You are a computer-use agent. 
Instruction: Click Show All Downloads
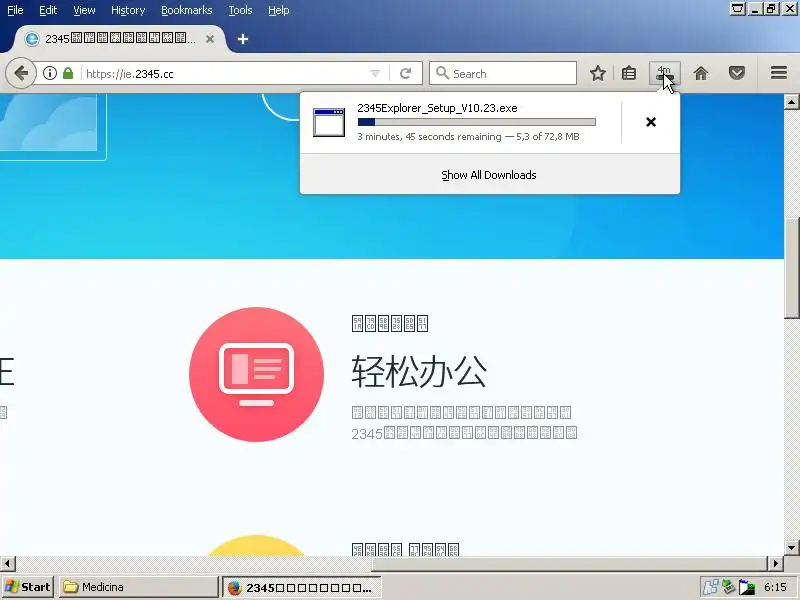(489, 175)
